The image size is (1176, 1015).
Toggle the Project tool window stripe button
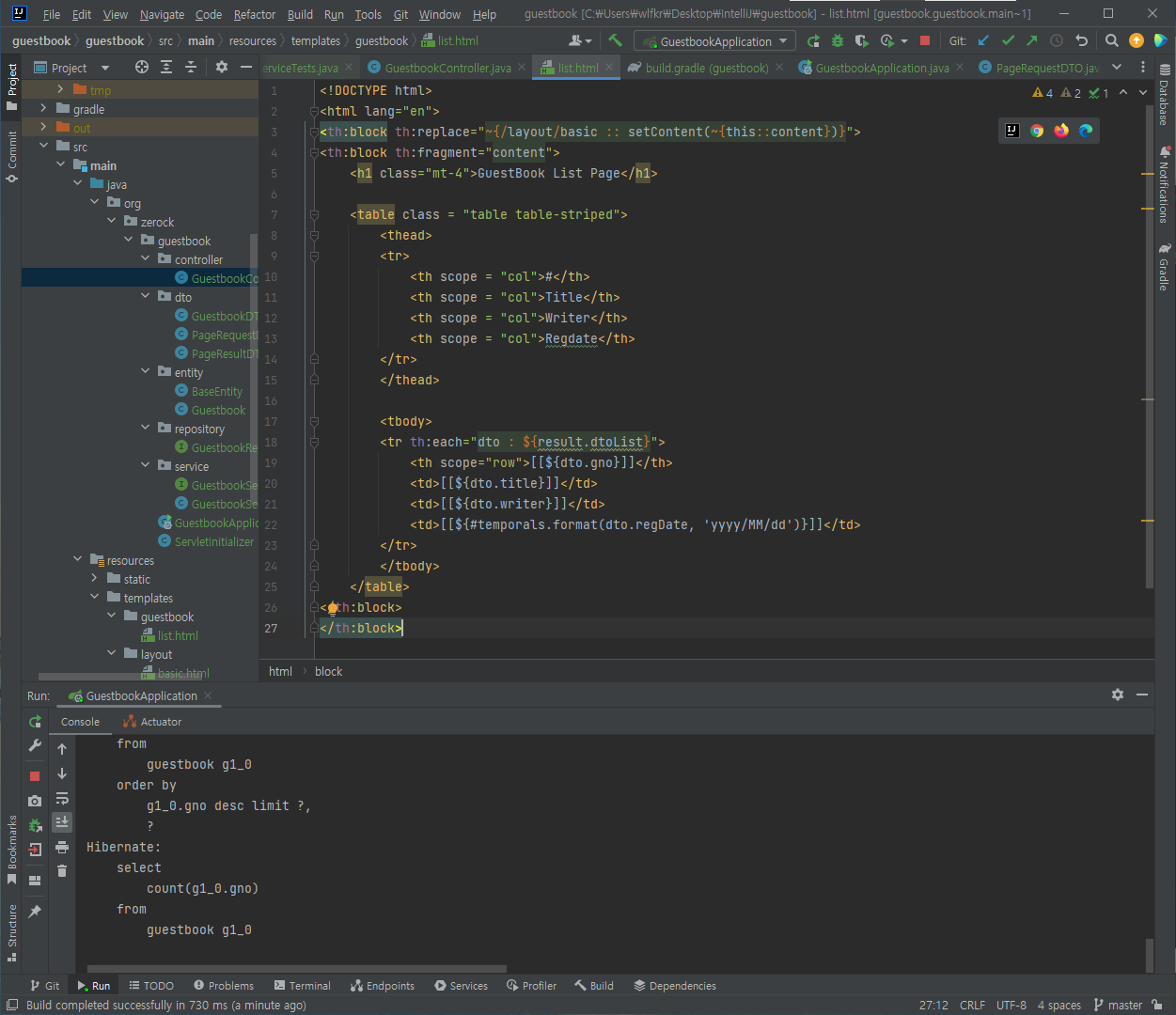tap(11, 86)
